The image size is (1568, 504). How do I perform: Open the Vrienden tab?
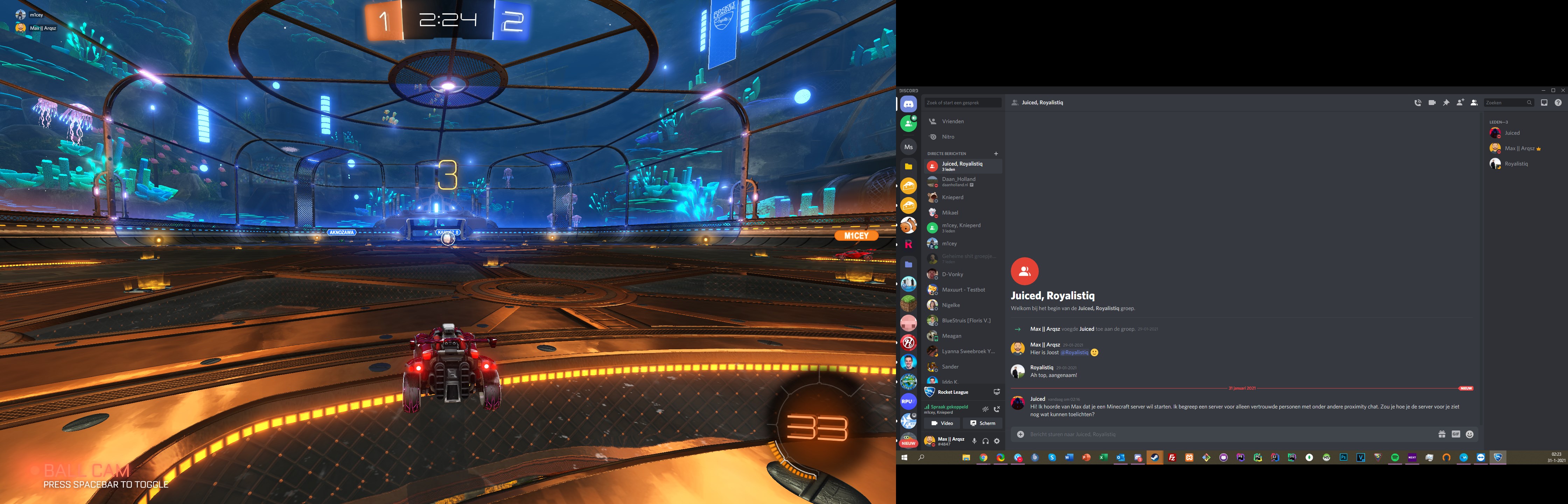(x=953, y=121)
